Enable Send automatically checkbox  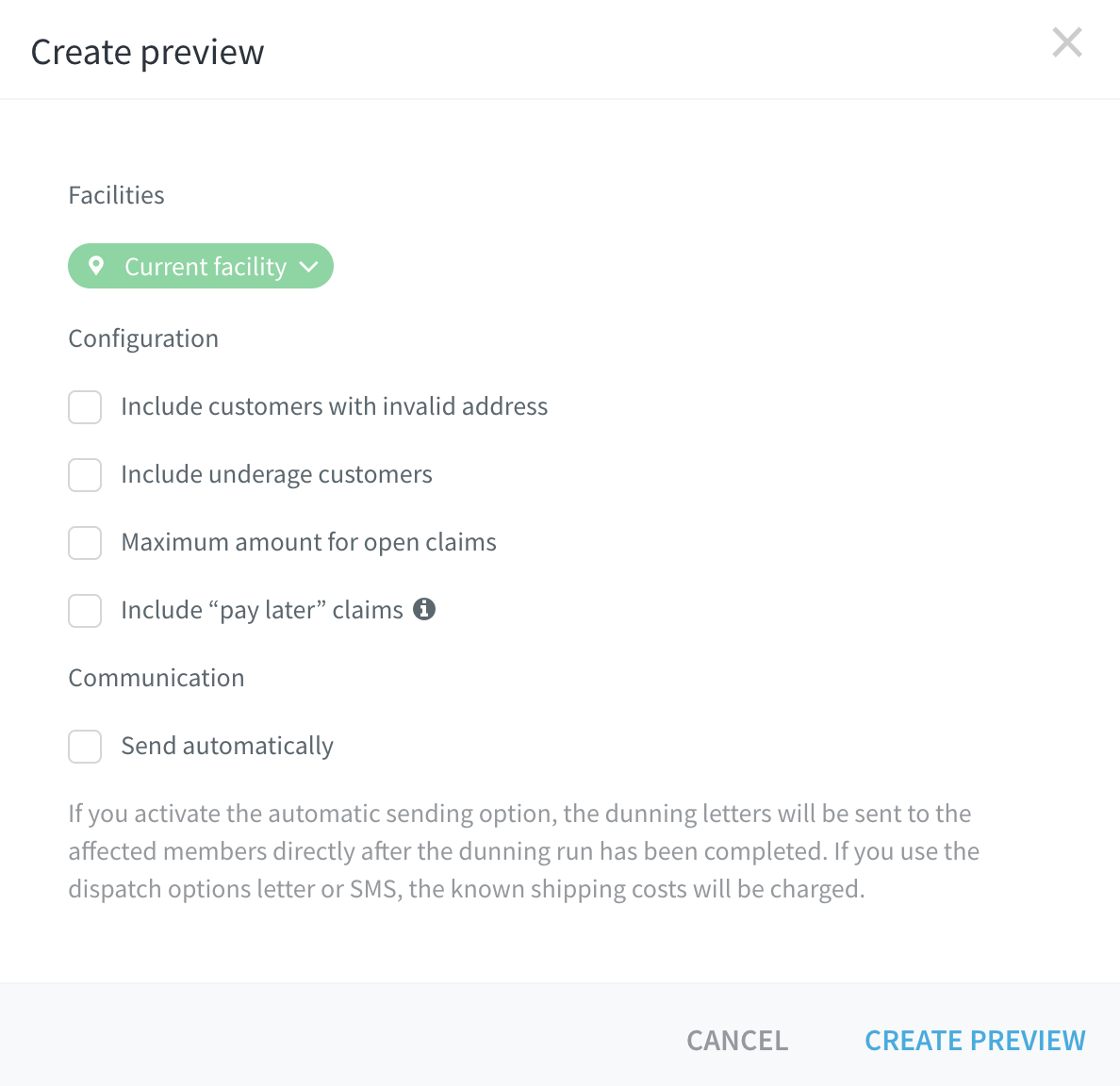pos(85,747)
